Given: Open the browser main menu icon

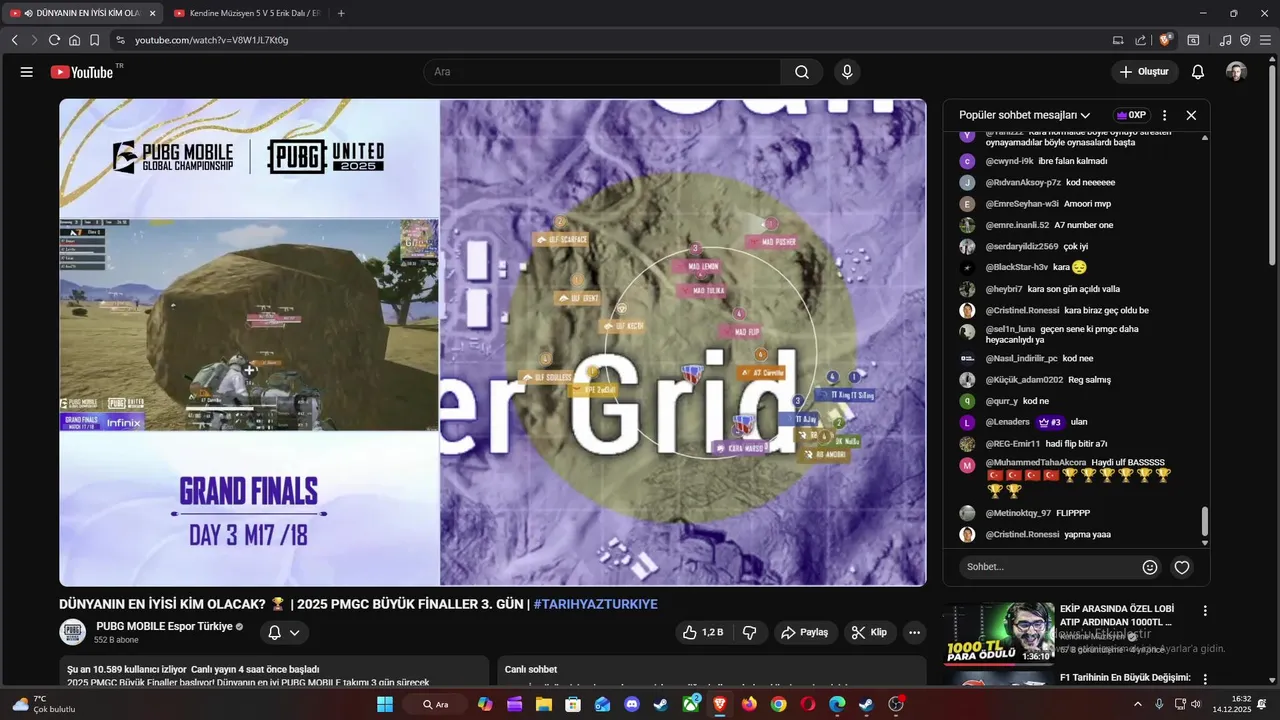Looking at the screenshot, I should point(1265,40).
